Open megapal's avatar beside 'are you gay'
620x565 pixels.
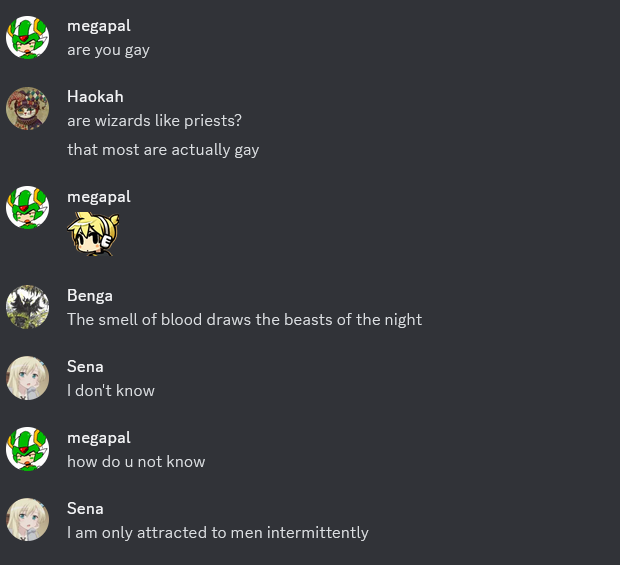27,38
